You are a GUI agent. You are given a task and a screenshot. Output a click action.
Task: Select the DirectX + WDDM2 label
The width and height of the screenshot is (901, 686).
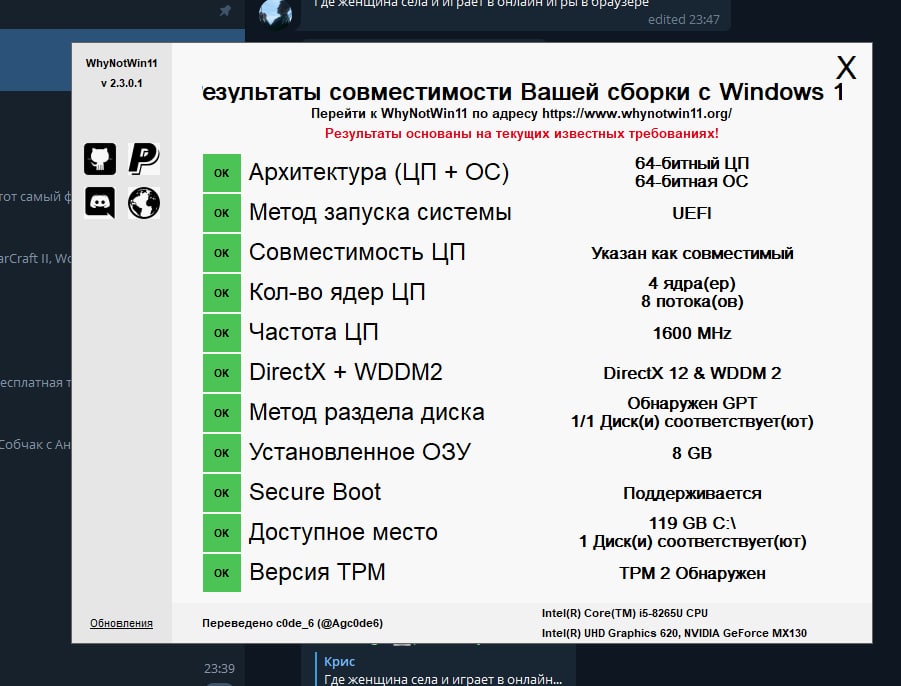pyautogui.click(x=345, y=372)
